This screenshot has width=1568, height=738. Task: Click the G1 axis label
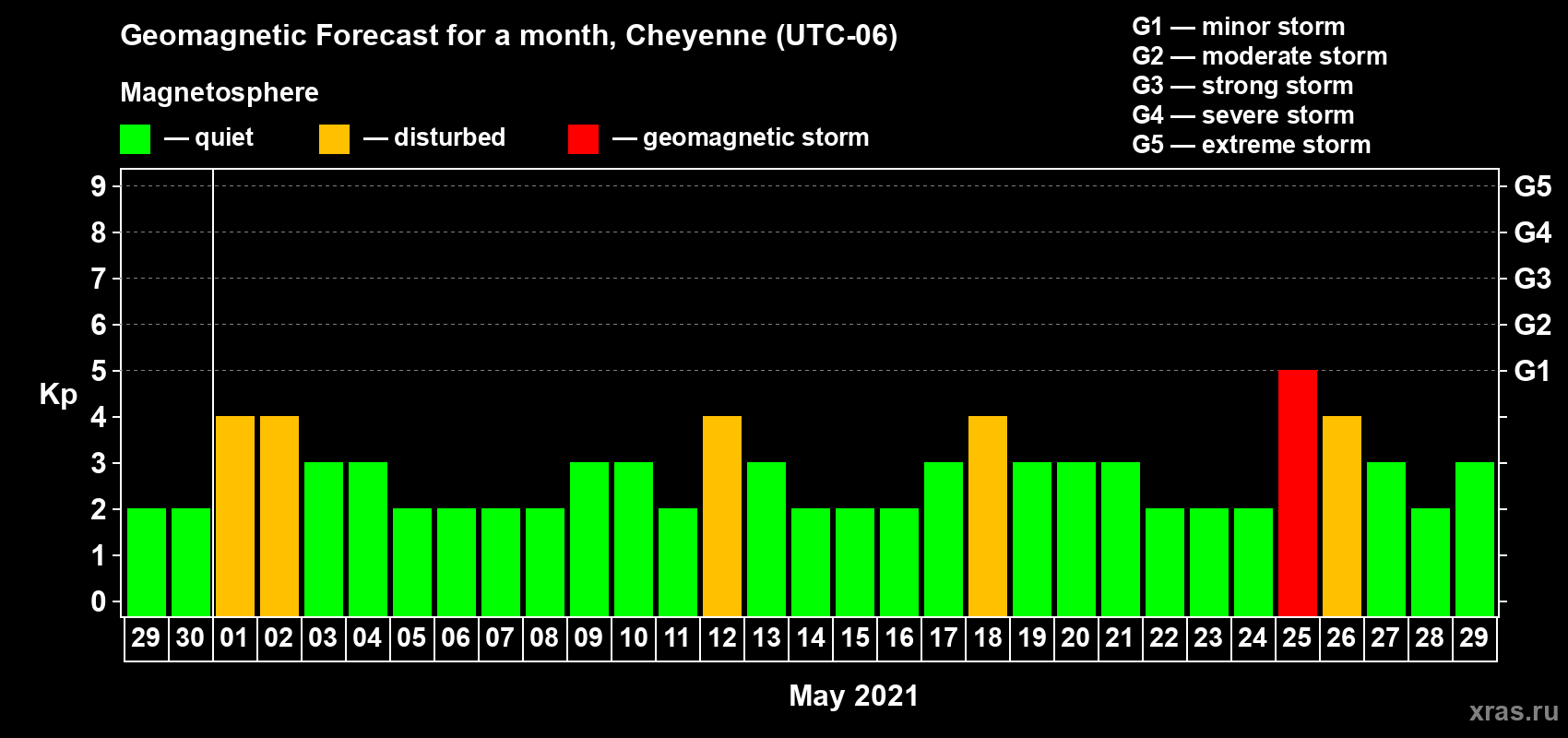[1532, 371]
